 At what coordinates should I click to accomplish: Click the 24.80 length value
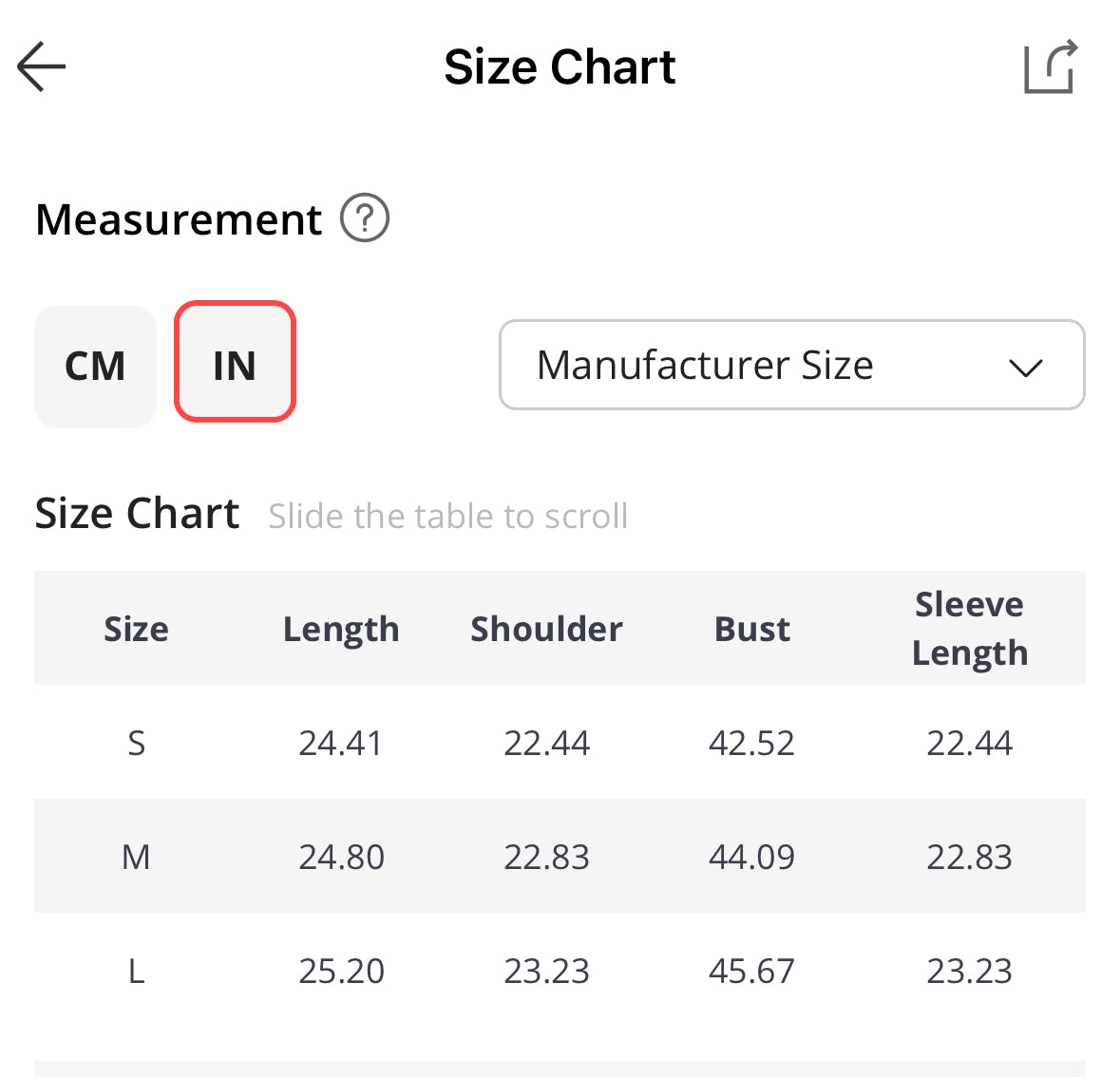341,857
